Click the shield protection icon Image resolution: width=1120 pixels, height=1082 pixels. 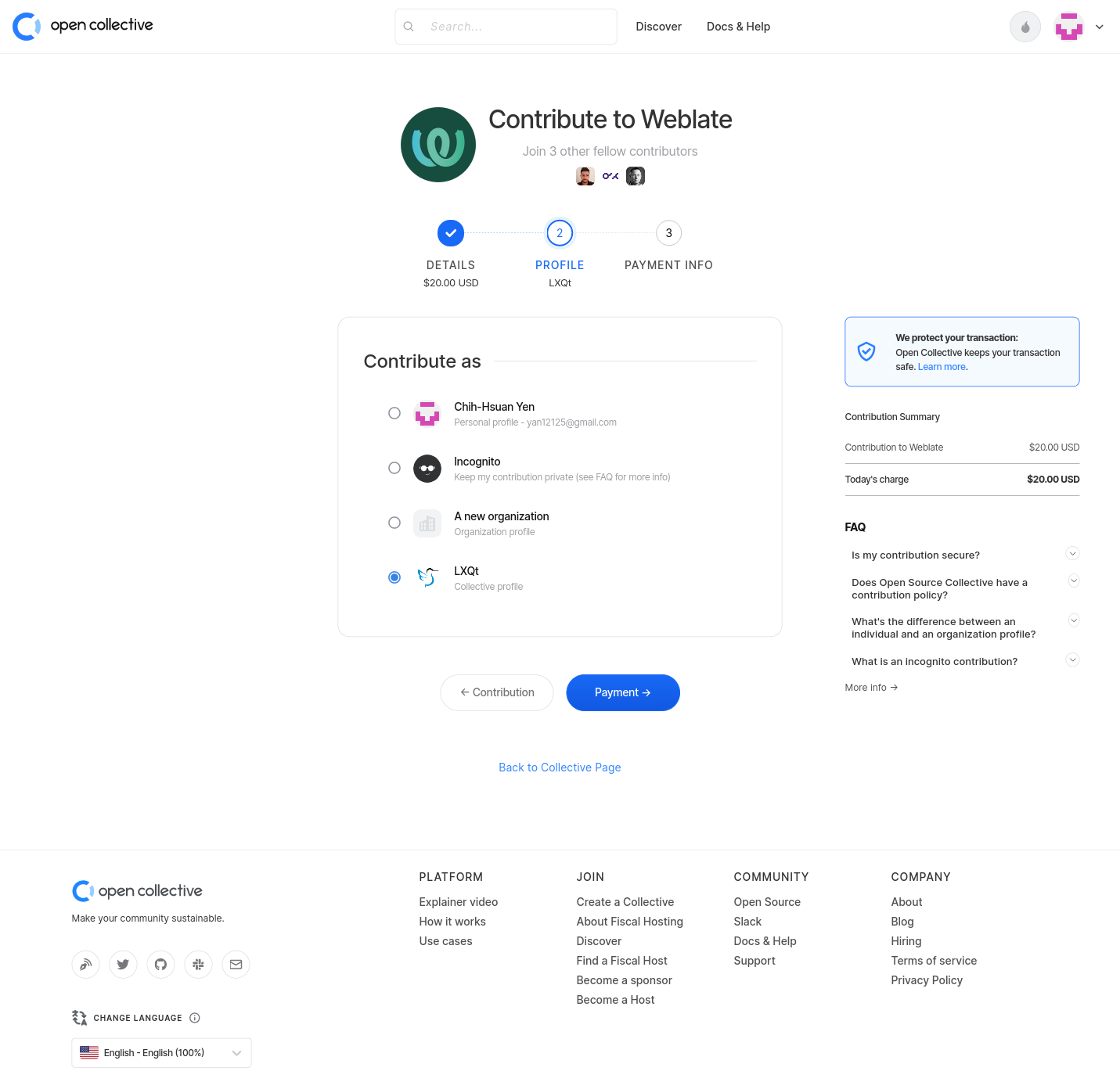click(866, 351)
